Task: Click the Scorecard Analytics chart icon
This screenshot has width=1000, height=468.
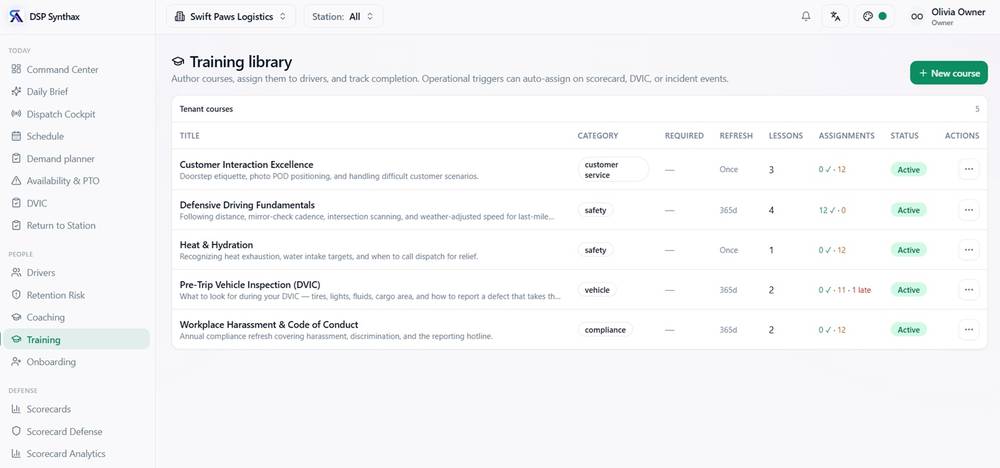Action: pyautogui.click(x=16, y=453)
